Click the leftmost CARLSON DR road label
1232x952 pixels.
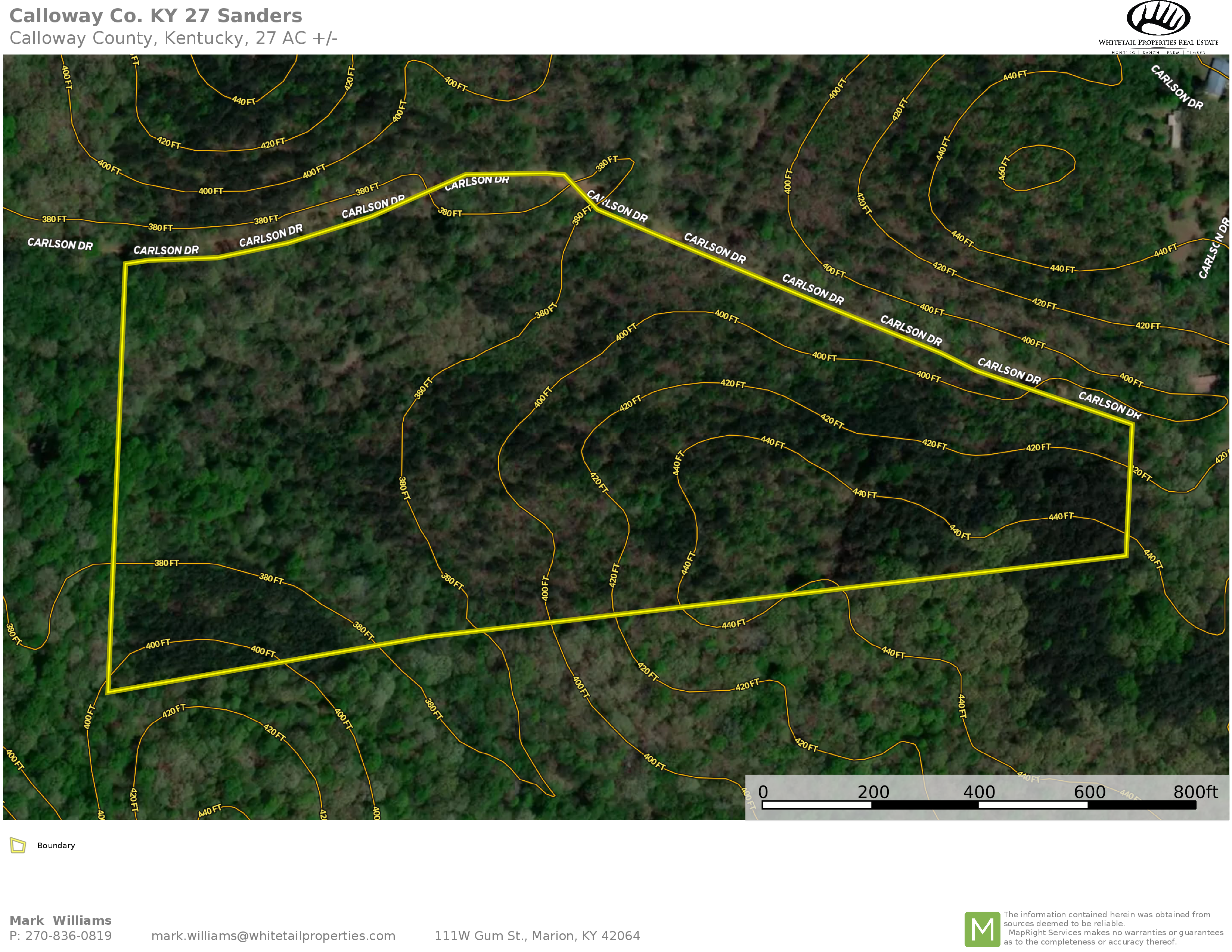60,244
